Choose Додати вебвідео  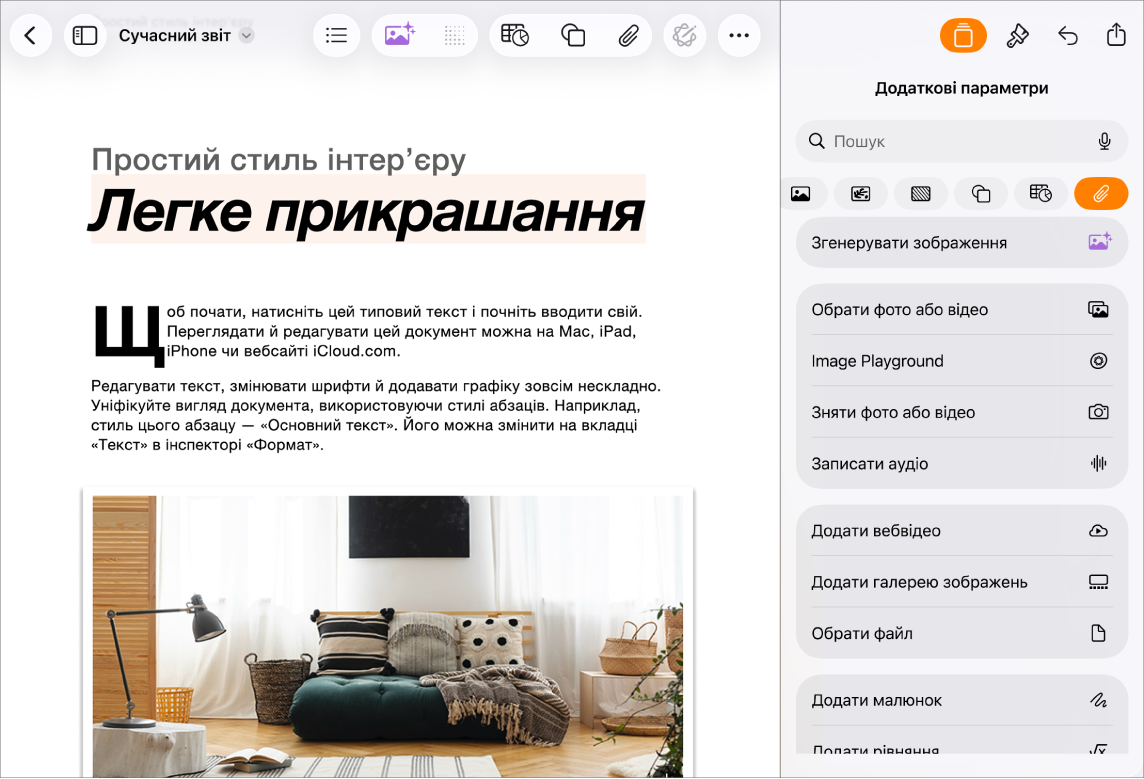[962, 530]
